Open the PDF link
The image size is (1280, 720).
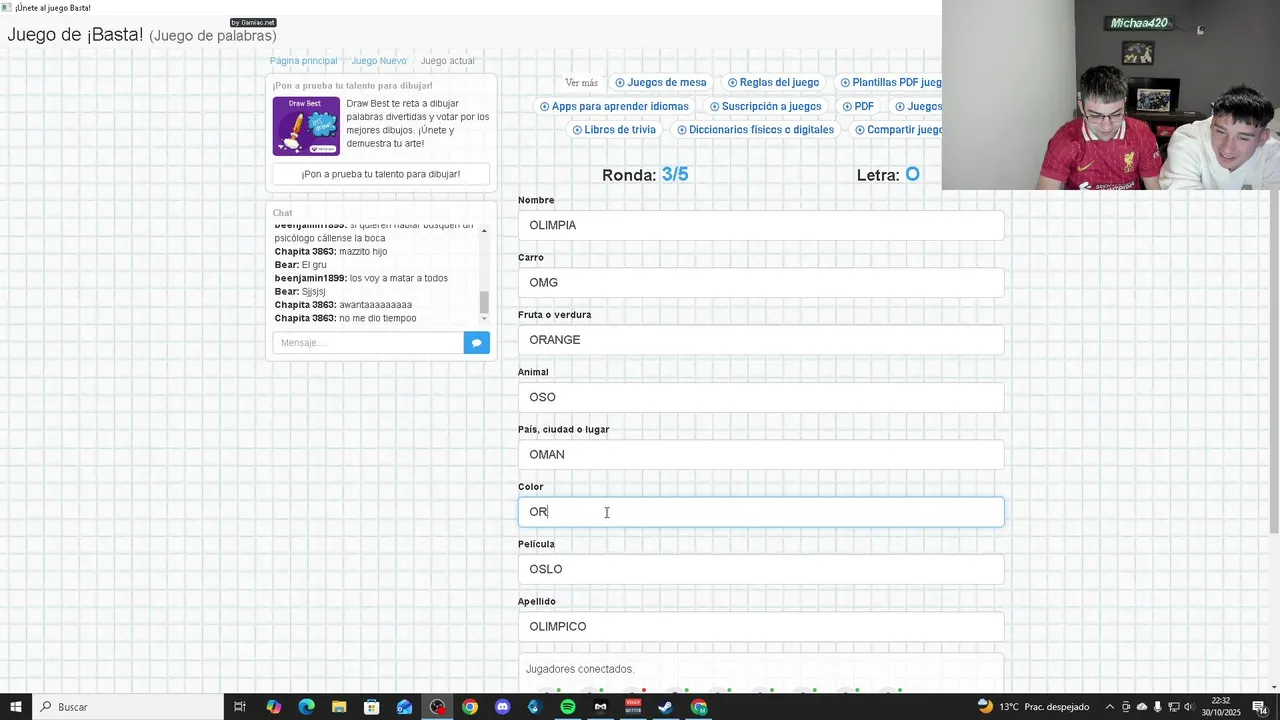858,107
